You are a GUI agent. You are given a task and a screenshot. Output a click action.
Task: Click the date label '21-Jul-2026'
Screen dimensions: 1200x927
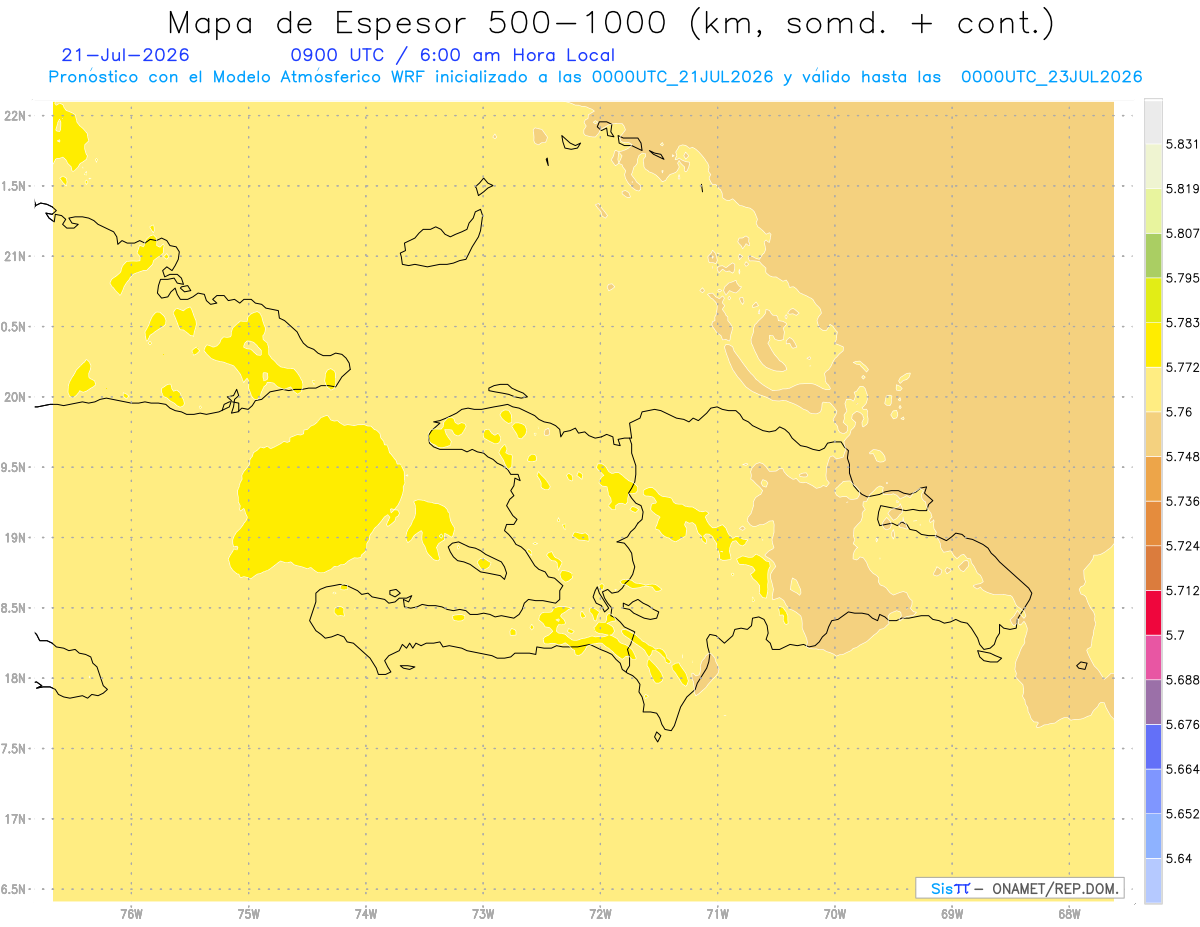click(125, 56)
